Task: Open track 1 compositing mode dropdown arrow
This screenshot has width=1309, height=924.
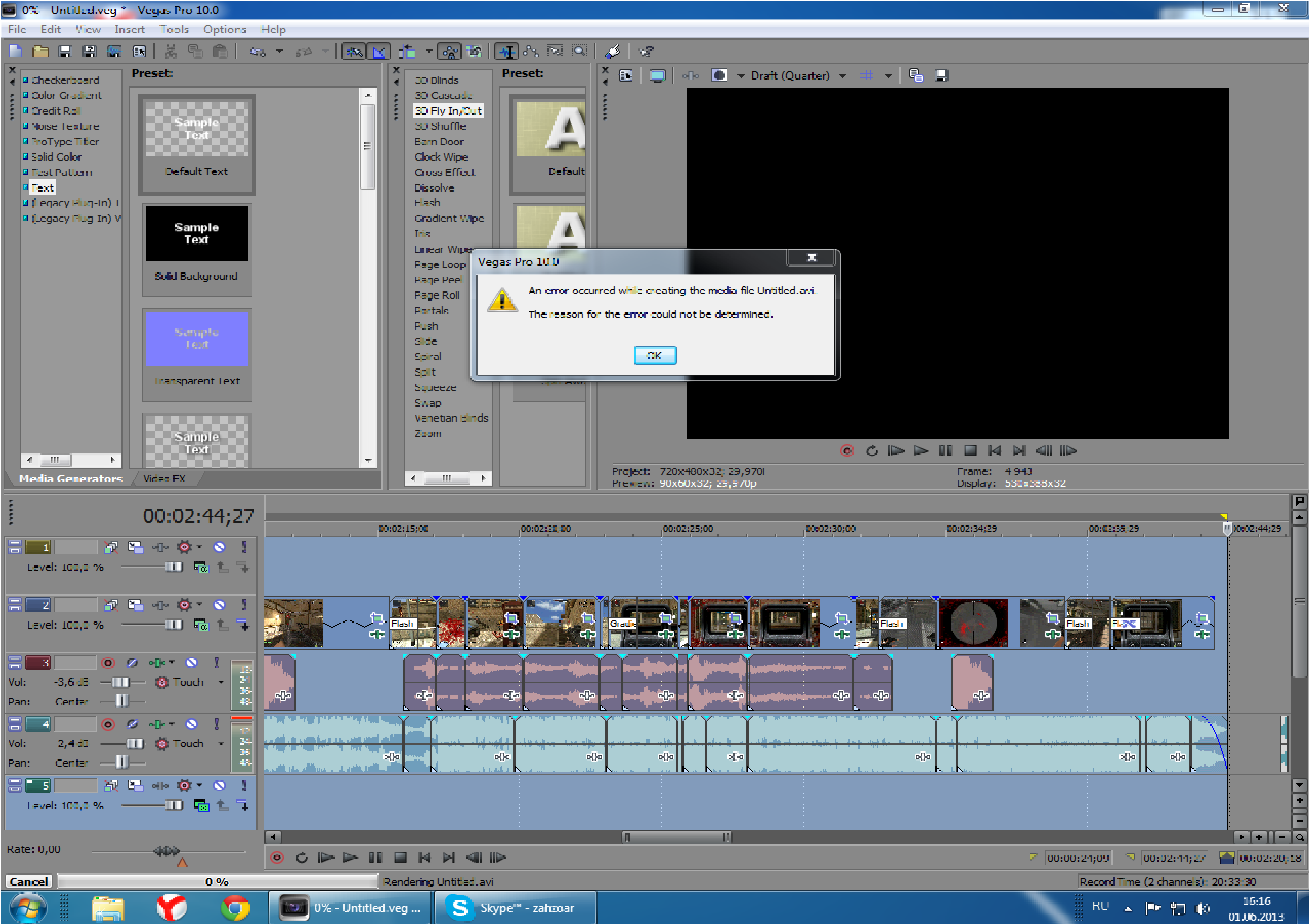Action: (x=199, y=547)
